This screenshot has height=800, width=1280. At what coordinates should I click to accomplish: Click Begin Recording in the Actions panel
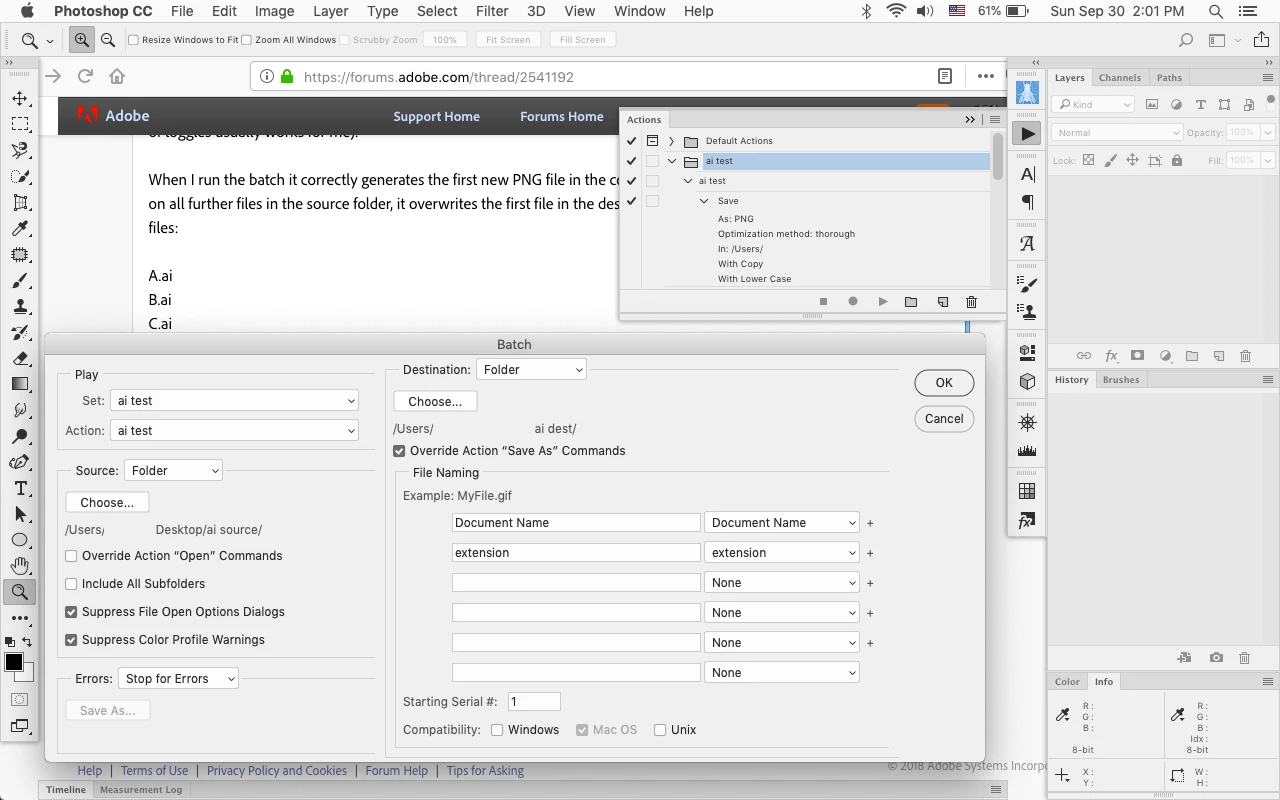853,302
